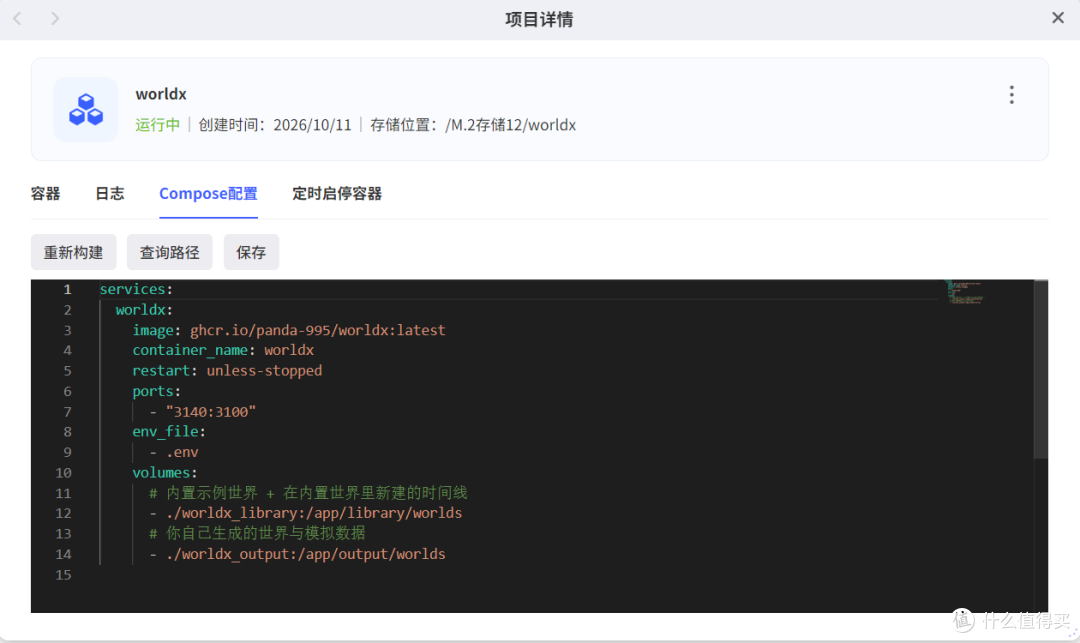The height and width of the screenshot is (643, 1080).
Task: Click the 项目详情 dialog title
Action: click(x=539, y=19)
